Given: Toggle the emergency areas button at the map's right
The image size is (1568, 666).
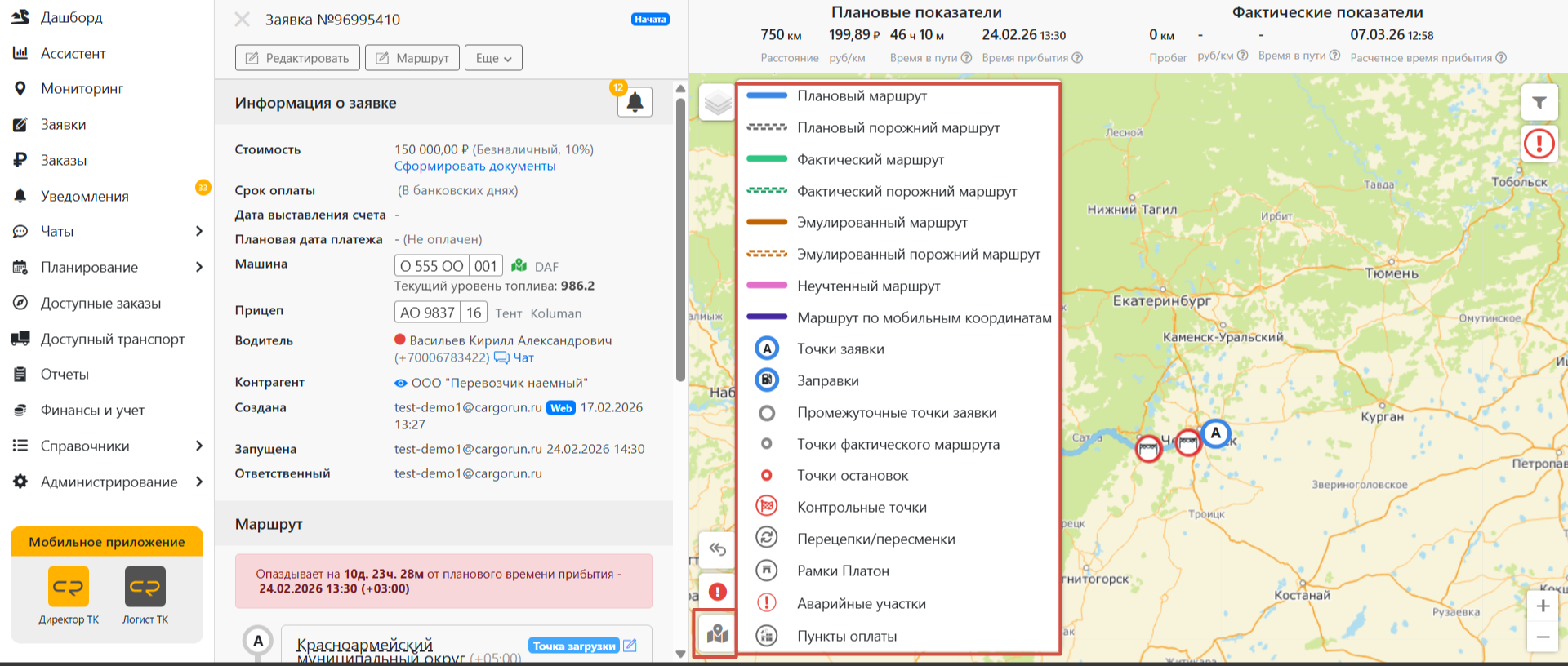Looking at the screenshot, I should [x=1539, y=144].
